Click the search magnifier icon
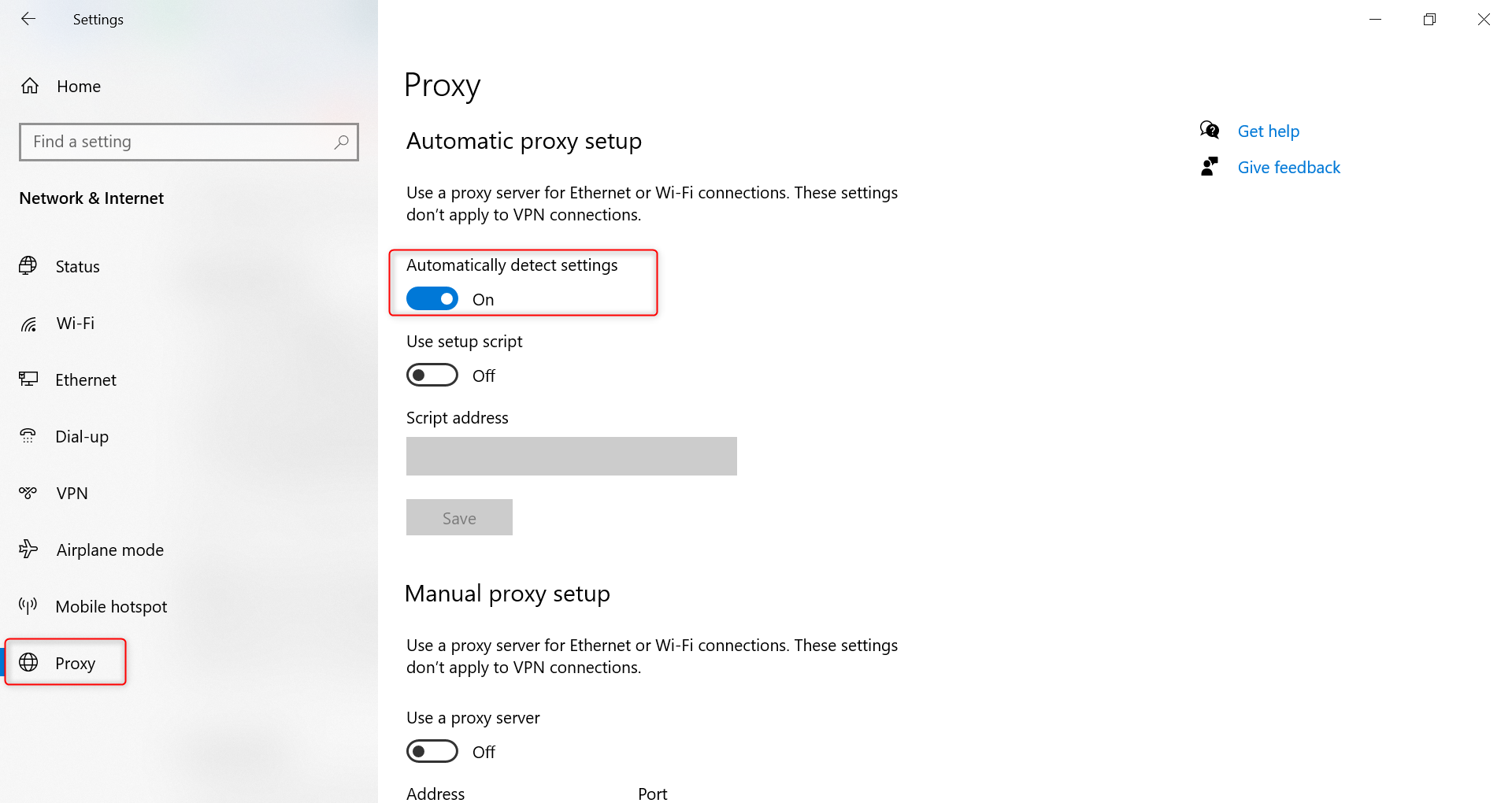The width and height of the screenshot is (1512, 803). point(341,142)
